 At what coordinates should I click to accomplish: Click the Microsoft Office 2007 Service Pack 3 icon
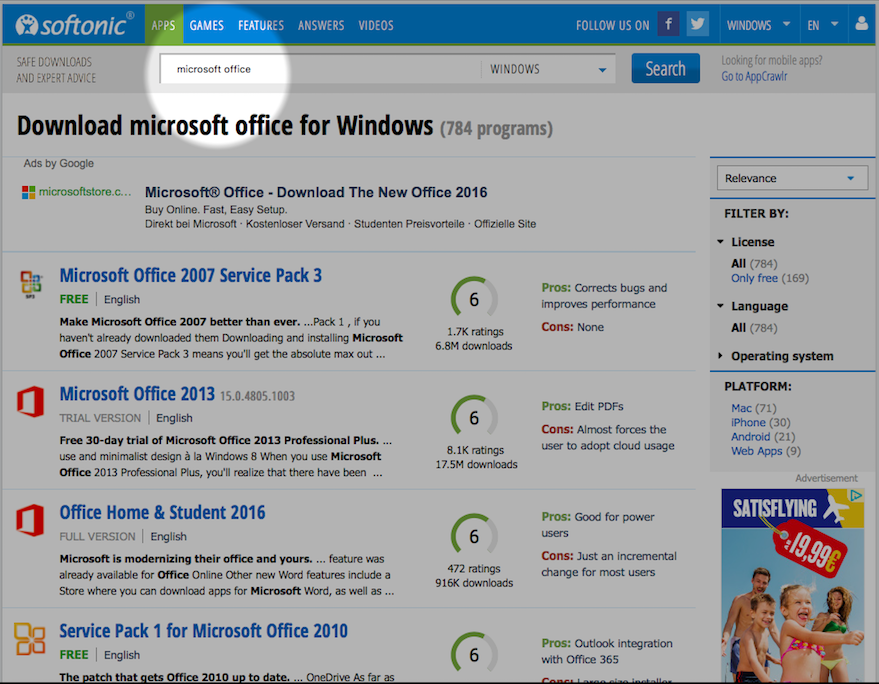(31, 283)
